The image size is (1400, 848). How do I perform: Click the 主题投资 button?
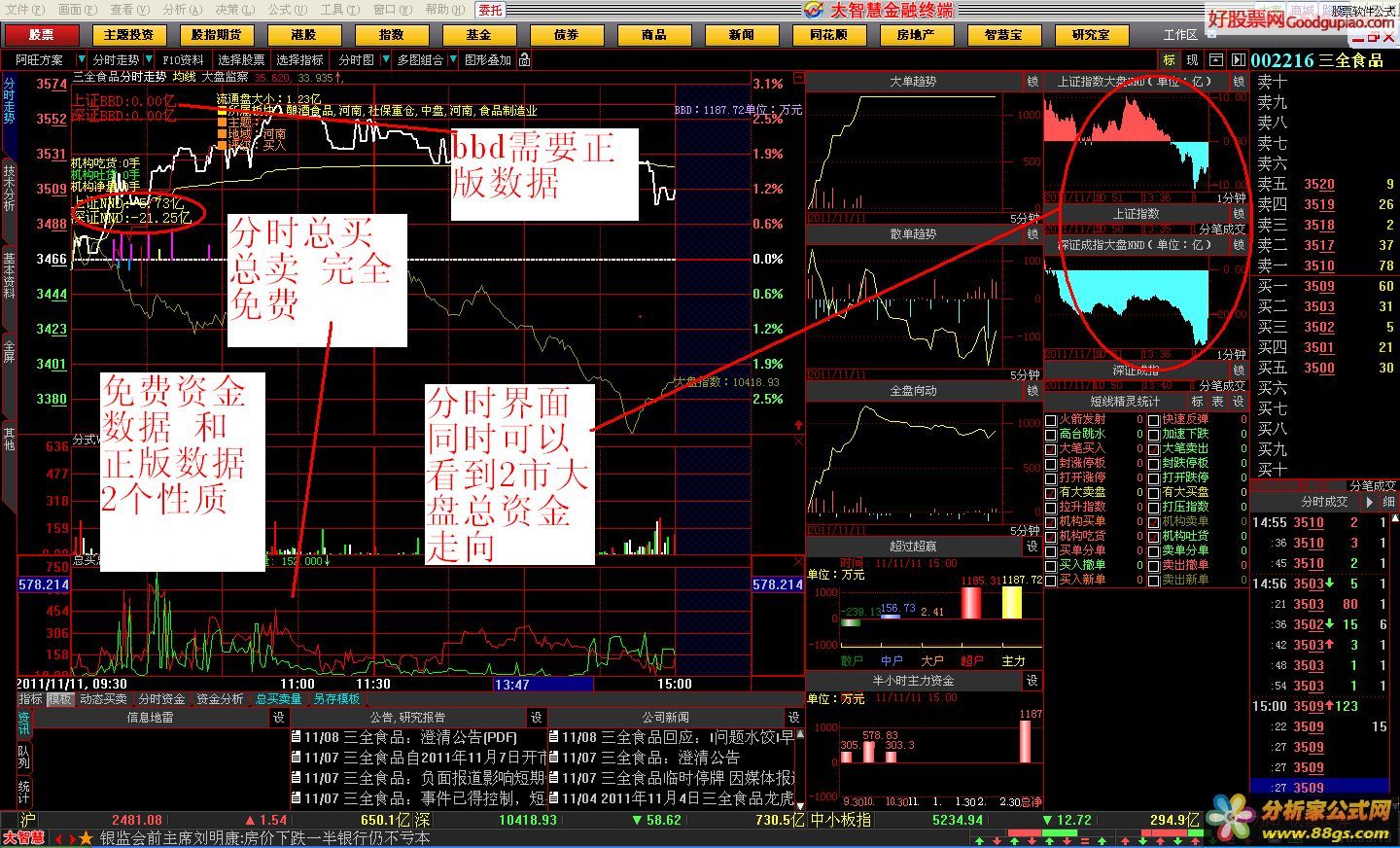pyautogui.click(x=129, y=35)
